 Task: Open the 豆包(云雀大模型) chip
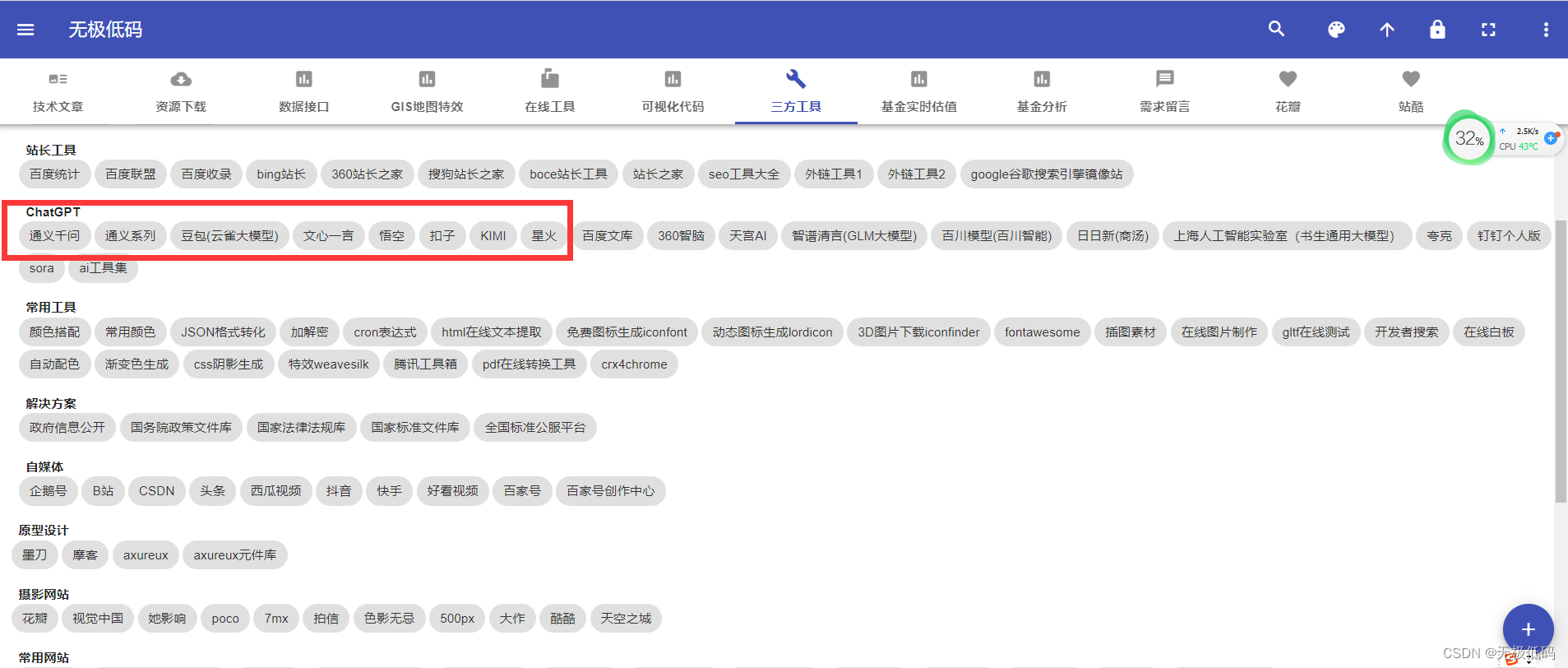click(229, 236)
